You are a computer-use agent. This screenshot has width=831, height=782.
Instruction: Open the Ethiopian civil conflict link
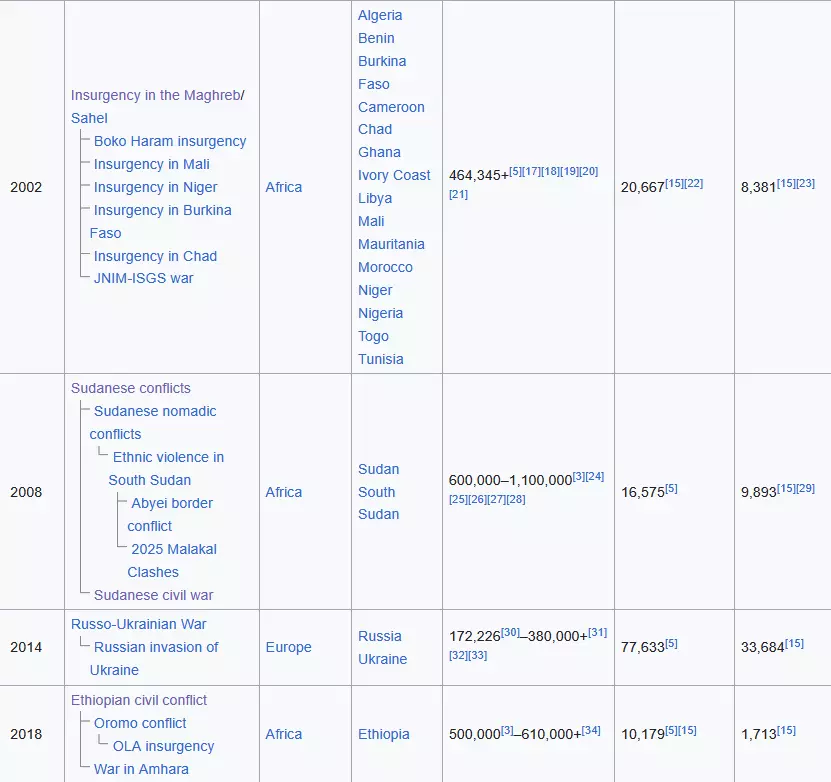[x=139, y=700]
